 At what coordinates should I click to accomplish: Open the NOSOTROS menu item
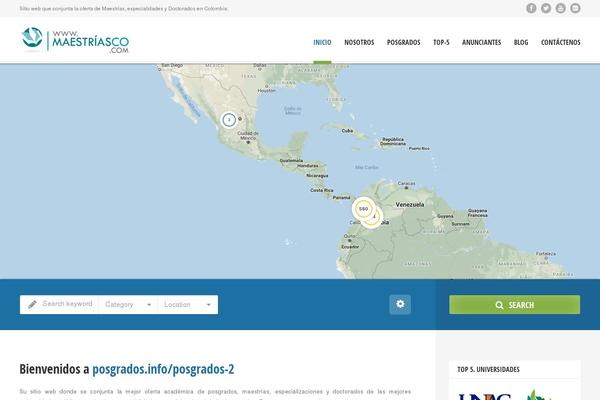359,42
